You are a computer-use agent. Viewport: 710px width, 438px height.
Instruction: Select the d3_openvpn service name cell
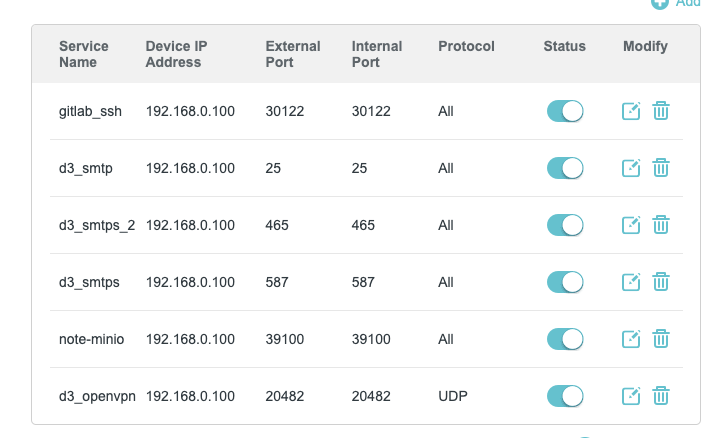[97, 397]
